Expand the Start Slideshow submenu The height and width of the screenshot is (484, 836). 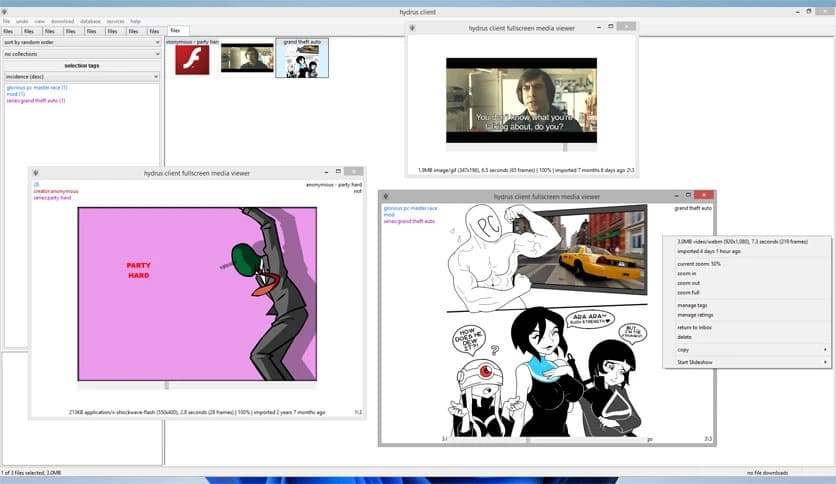pos(746,362)
